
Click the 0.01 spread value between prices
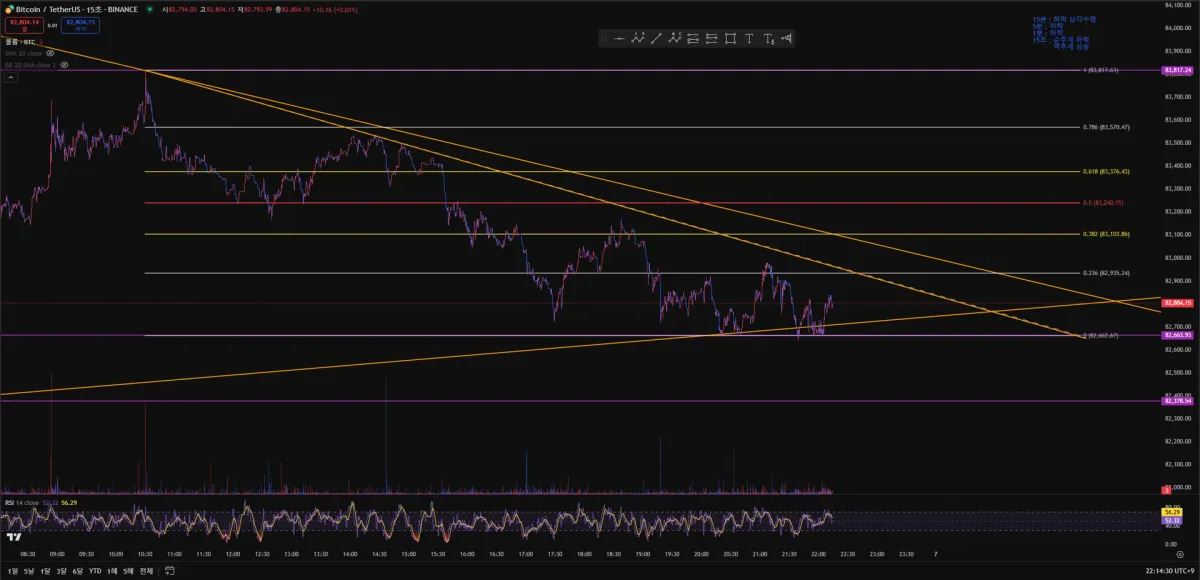52,26
